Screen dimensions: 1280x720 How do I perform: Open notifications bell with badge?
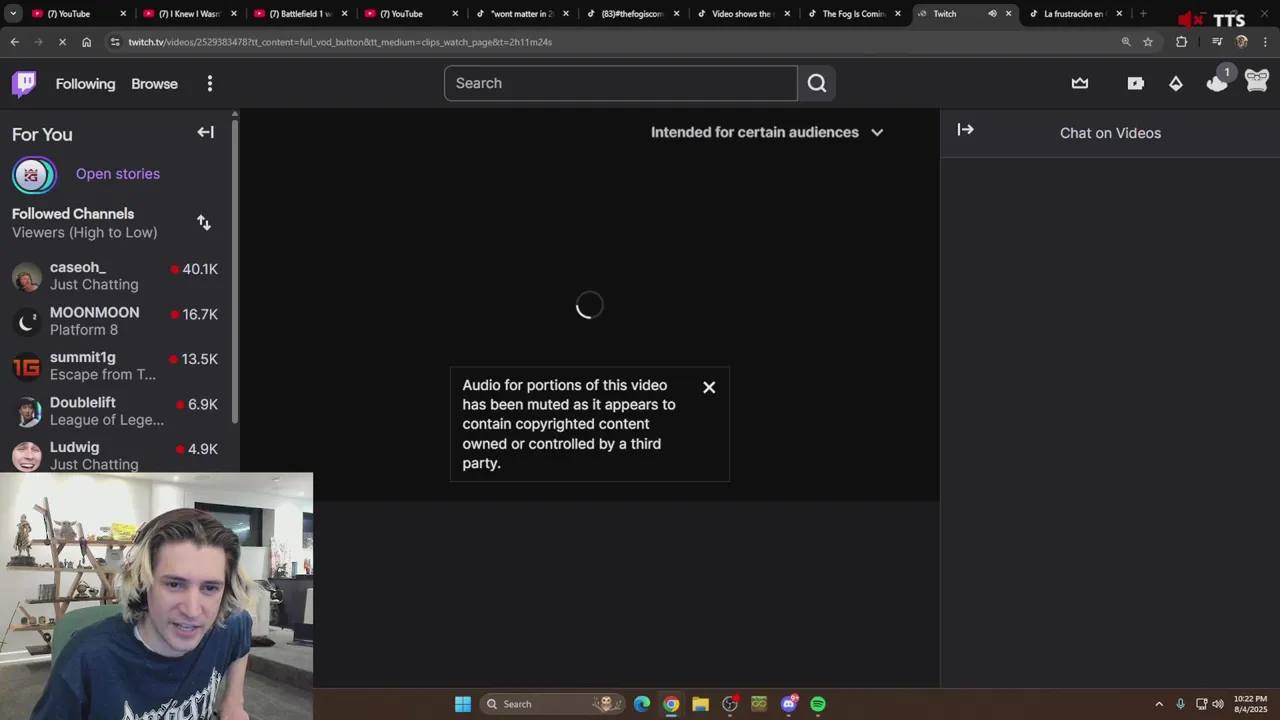tap(1217, 83)
